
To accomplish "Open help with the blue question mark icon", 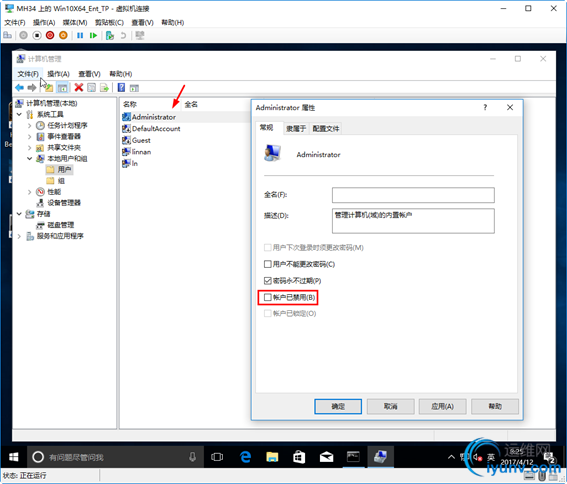I will click(122, 88).
